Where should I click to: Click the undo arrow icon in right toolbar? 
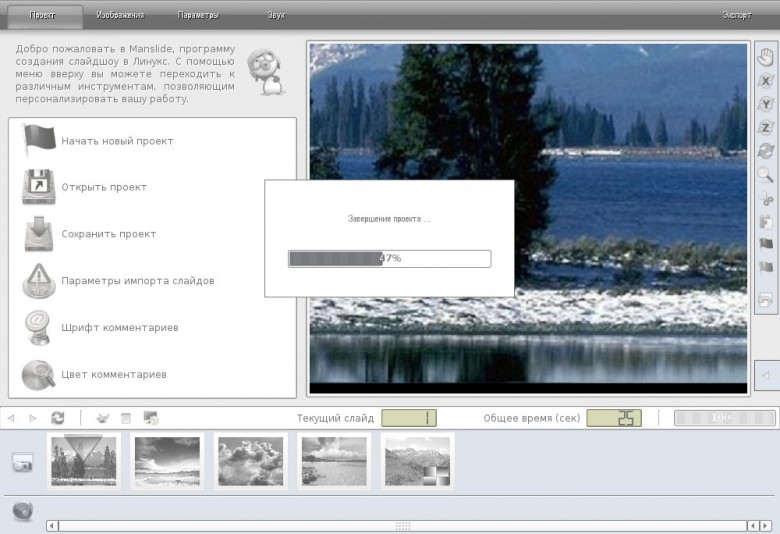[x=766, y=300]
